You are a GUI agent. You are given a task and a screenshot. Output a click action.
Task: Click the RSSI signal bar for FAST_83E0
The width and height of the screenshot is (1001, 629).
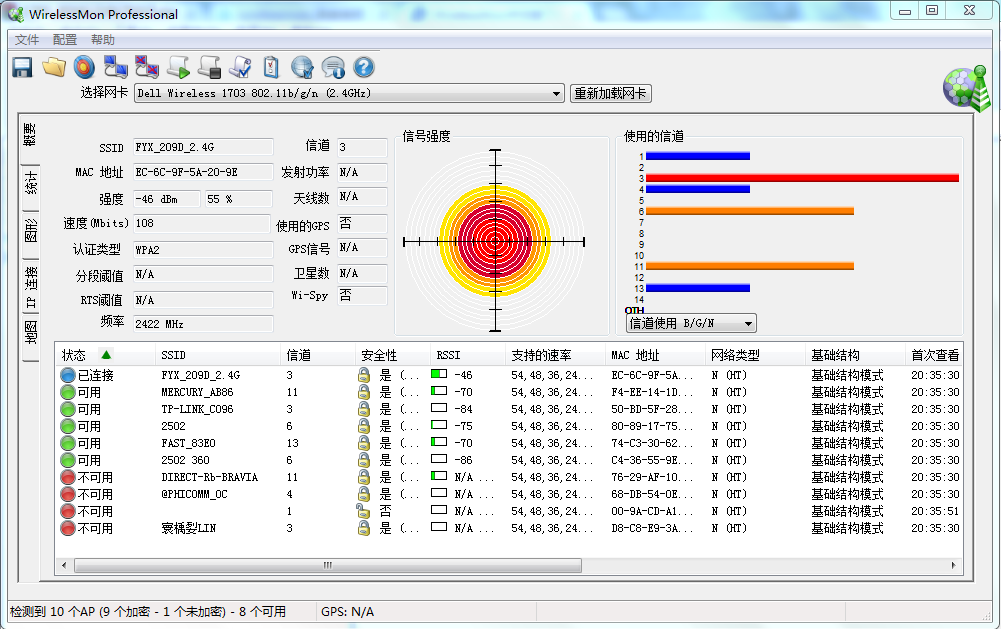439,442
